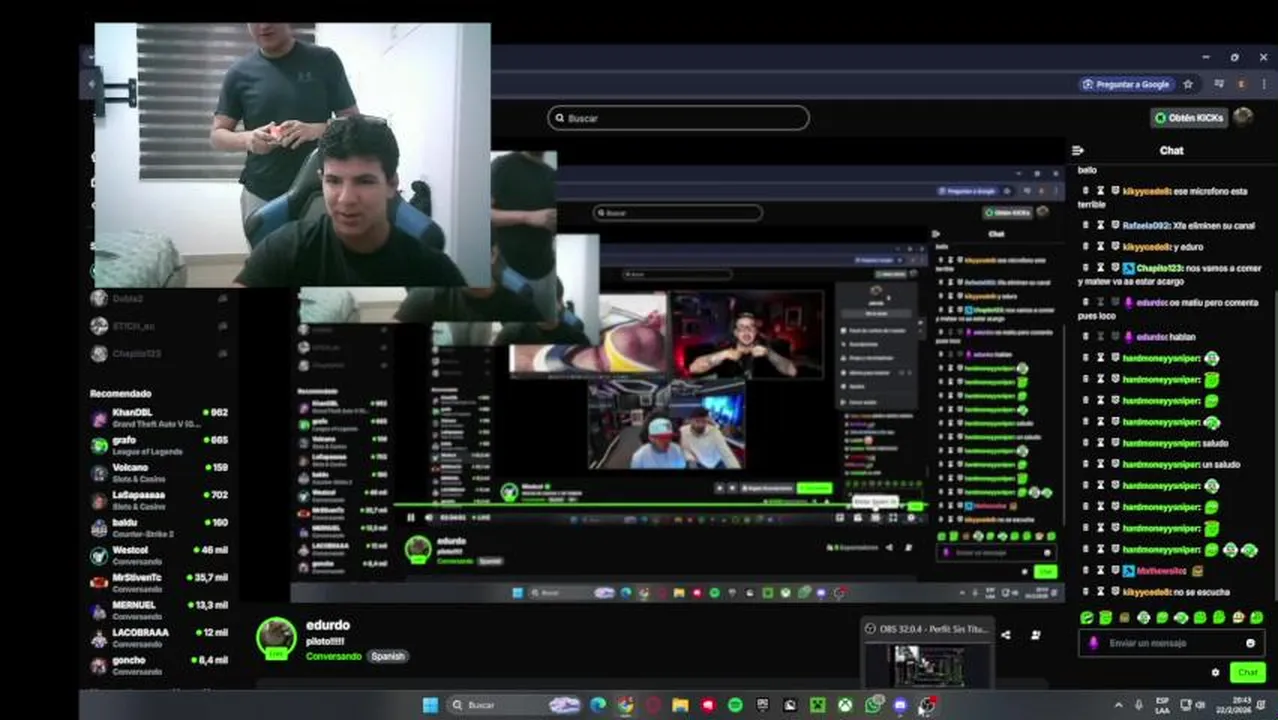Open goncho recommended channel
The height and width of the screenshot is (720, 1278).
[x=160, y=665]
